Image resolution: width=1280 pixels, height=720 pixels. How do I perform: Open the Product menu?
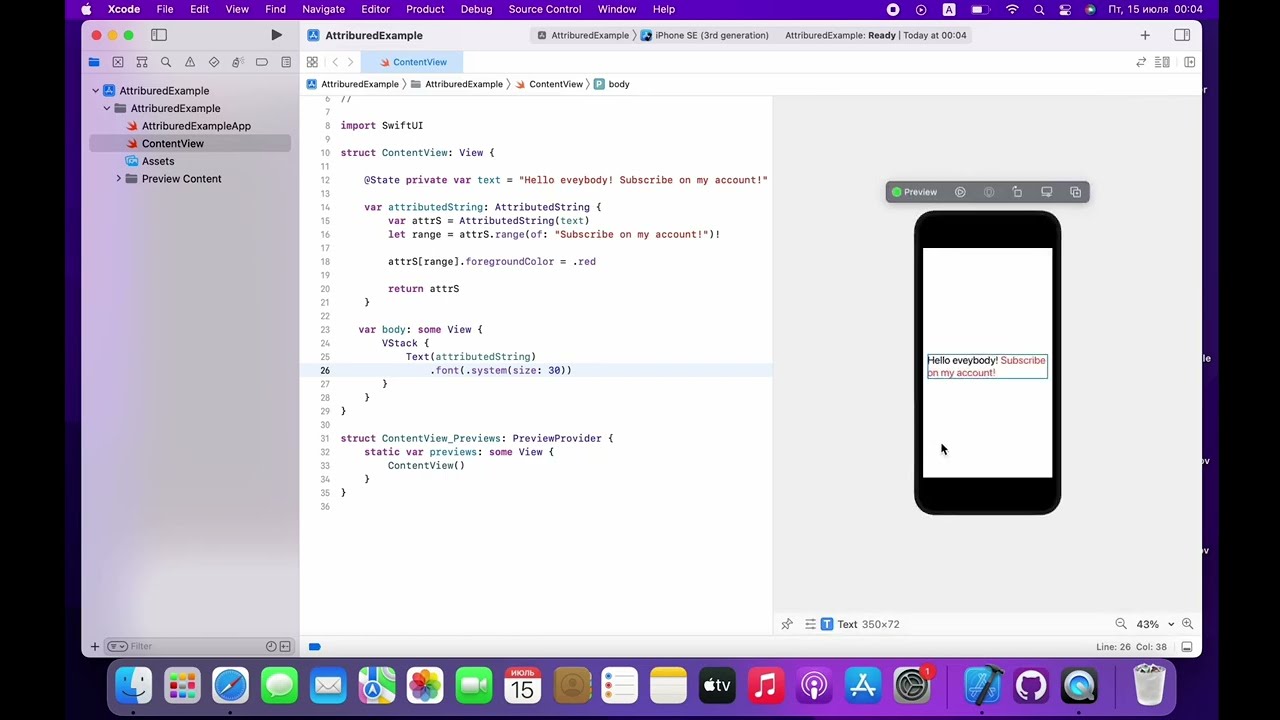click(x=425, y=9)
